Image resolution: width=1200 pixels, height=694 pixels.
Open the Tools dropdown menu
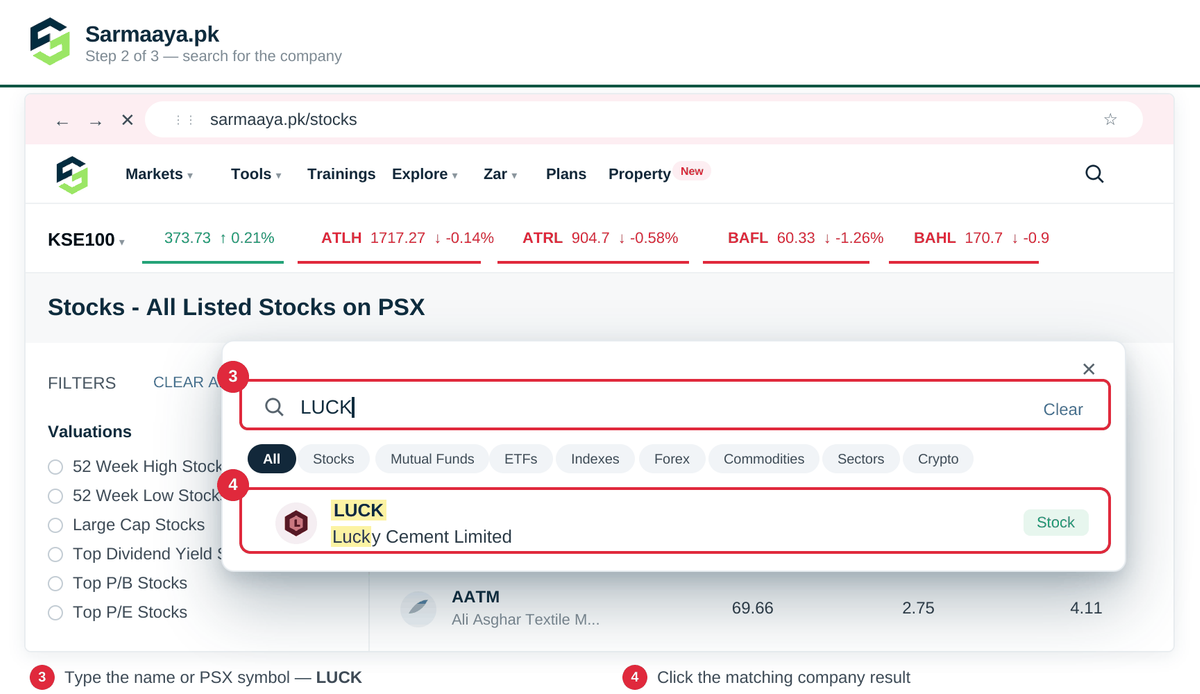coord(256,174)
